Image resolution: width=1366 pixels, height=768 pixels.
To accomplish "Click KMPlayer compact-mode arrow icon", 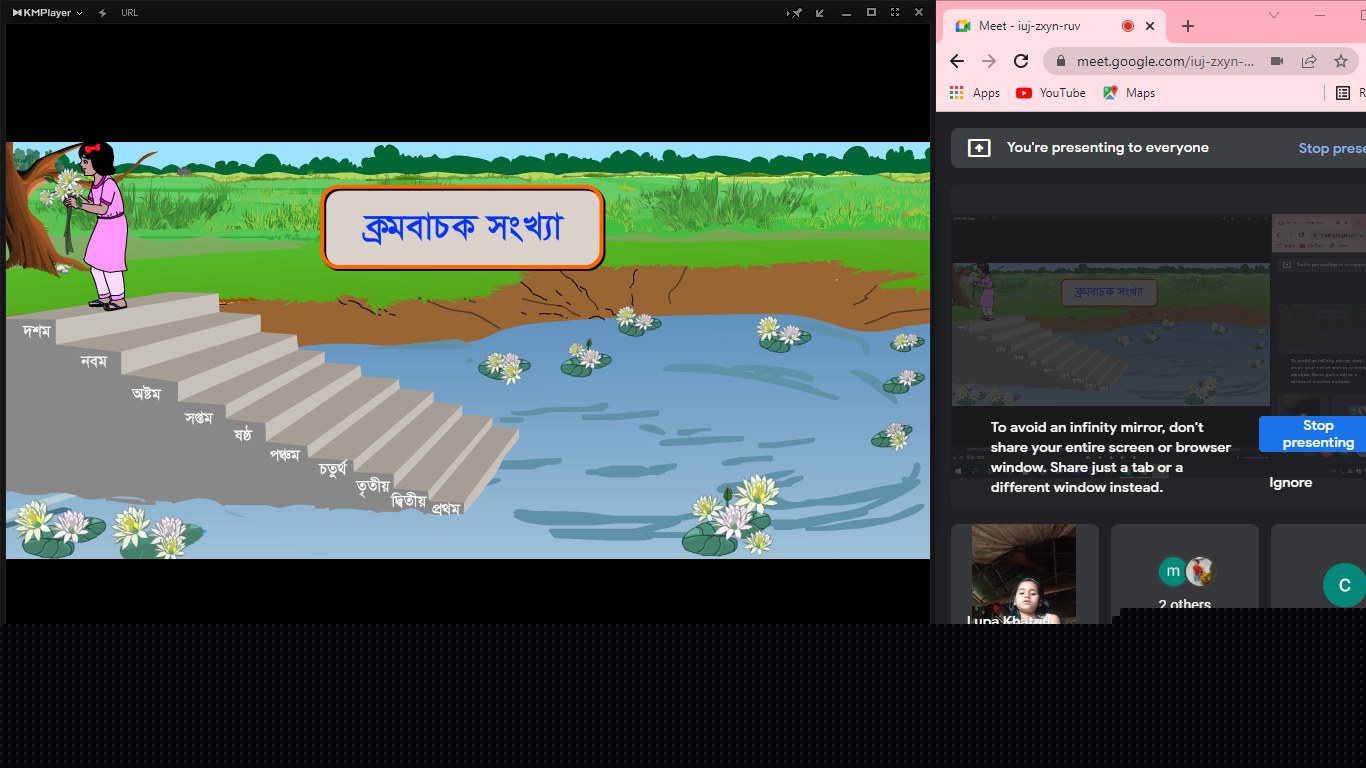I will click(x=821, y=12).
